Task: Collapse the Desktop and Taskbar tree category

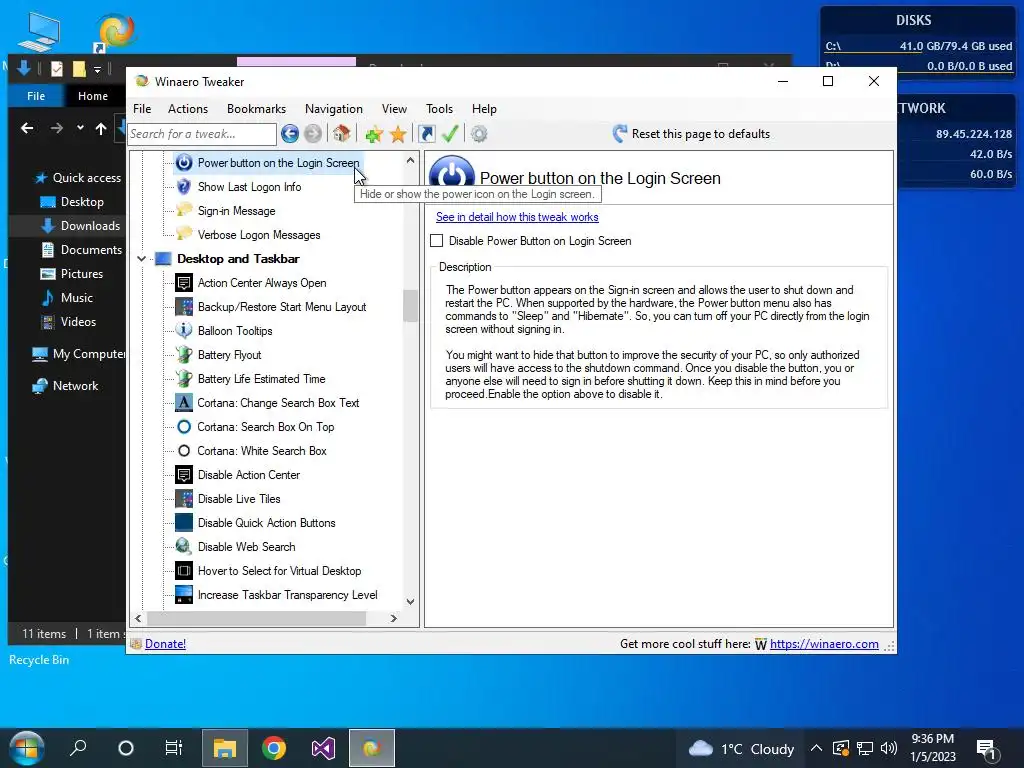Action: pos(141,259)
